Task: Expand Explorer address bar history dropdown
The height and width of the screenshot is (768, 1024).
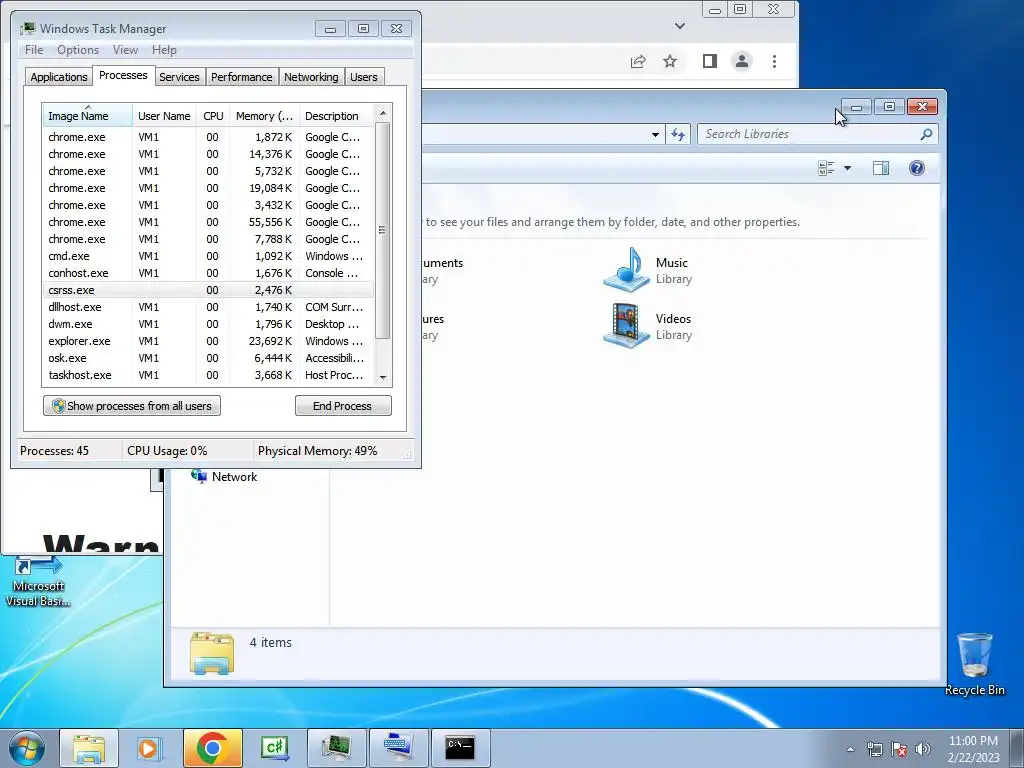Action: (x=655, y=135)
